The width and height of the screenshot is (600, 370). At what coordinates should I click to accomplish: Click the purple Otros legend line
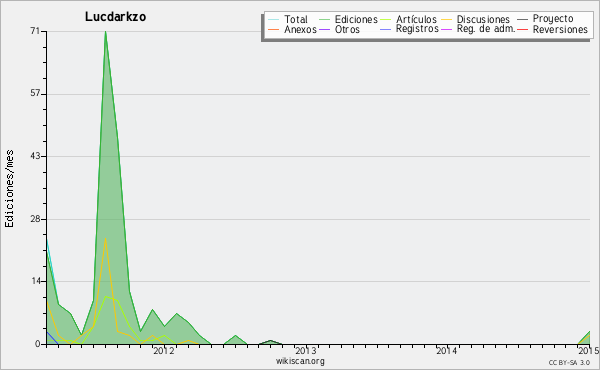click(324, 29)
